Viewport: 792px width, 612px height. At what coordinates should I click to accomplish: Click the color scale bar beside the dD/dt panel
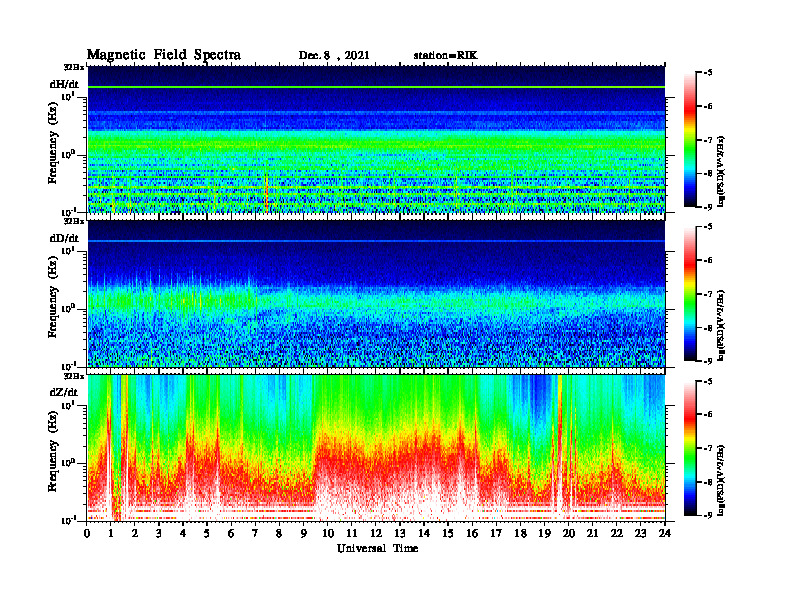pyautogui.click(x=690, y=294)
